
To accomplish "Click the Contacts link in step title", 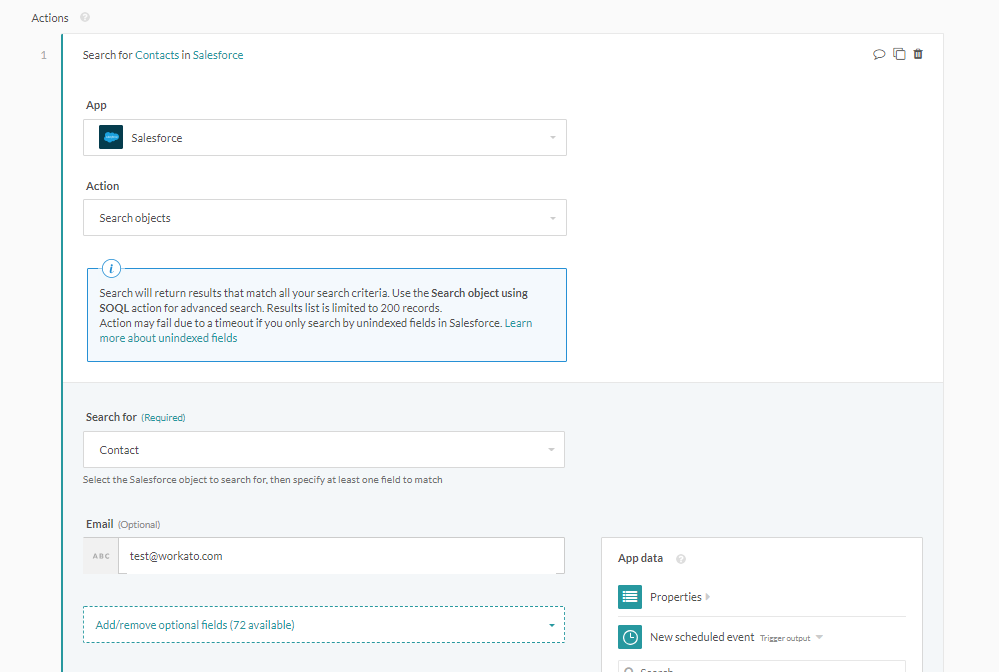I will (x=157, y=55).
